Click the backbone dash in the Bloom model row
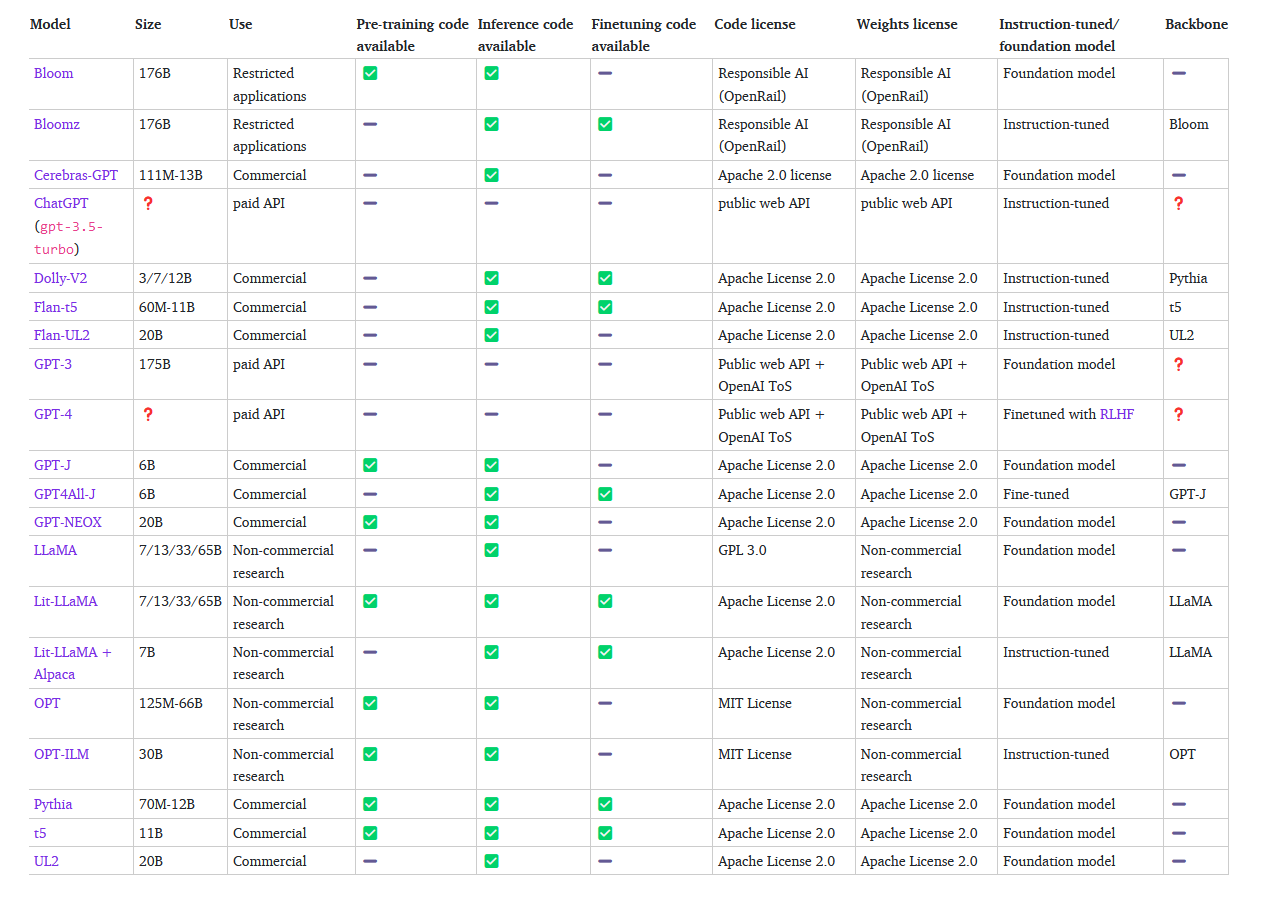 pos(1179,73)
